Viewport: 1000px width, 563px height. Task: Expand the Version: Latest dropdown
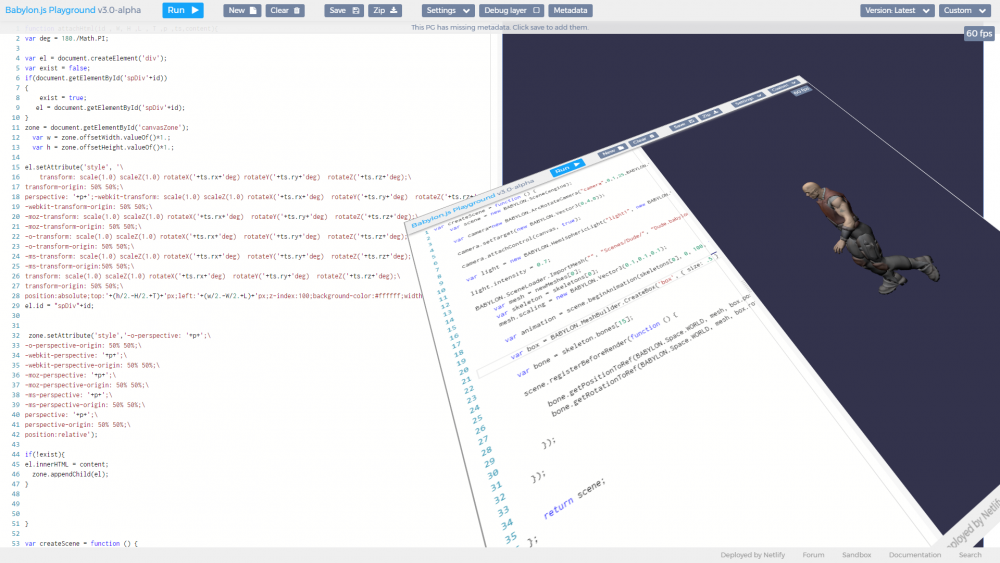(x=897, y=10)
